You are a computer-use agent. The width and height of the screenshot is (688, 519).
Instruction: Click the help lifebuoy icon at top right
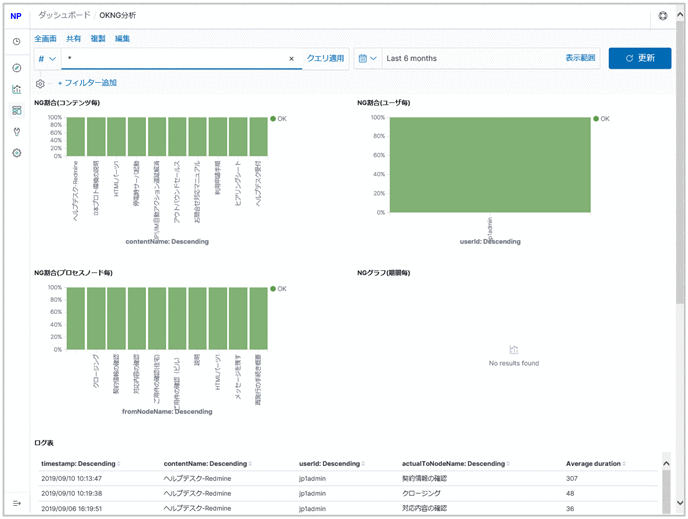point(663,16)
